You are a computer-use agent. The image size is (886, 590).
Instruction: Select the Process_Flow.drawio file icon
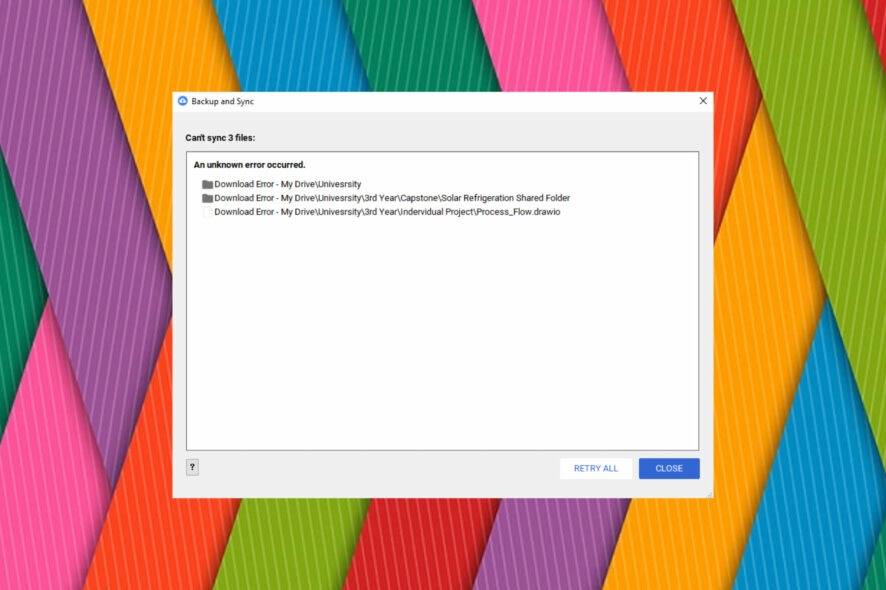point(207,212)
